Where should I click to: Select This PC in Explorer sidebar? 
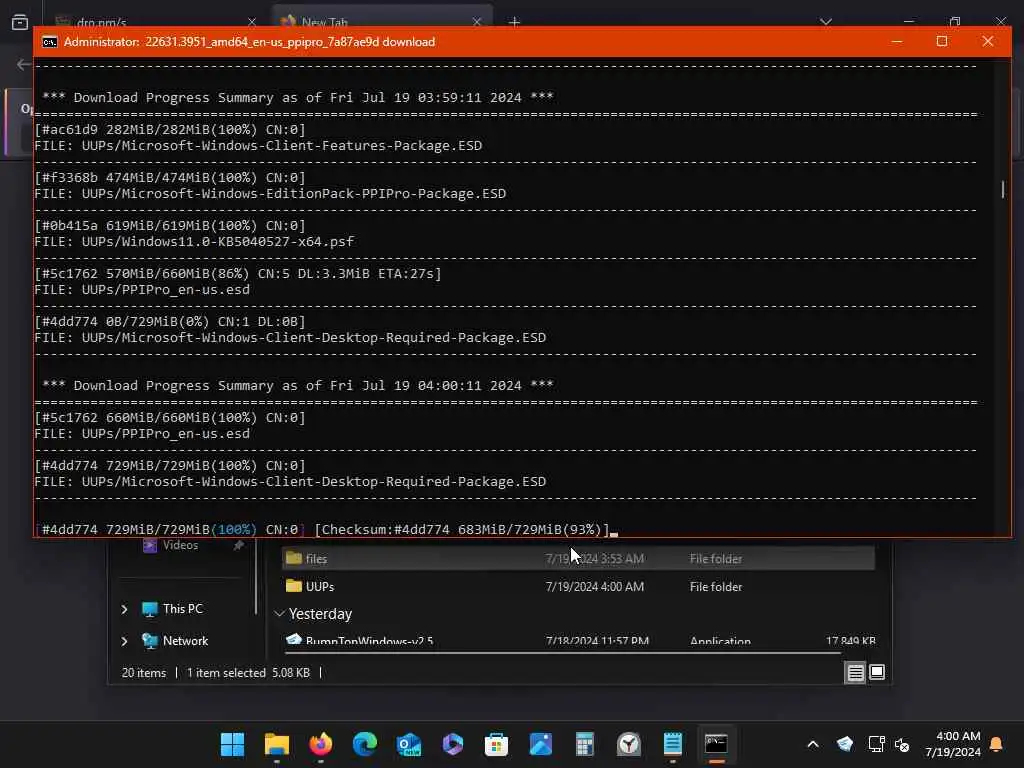point(172,609)
